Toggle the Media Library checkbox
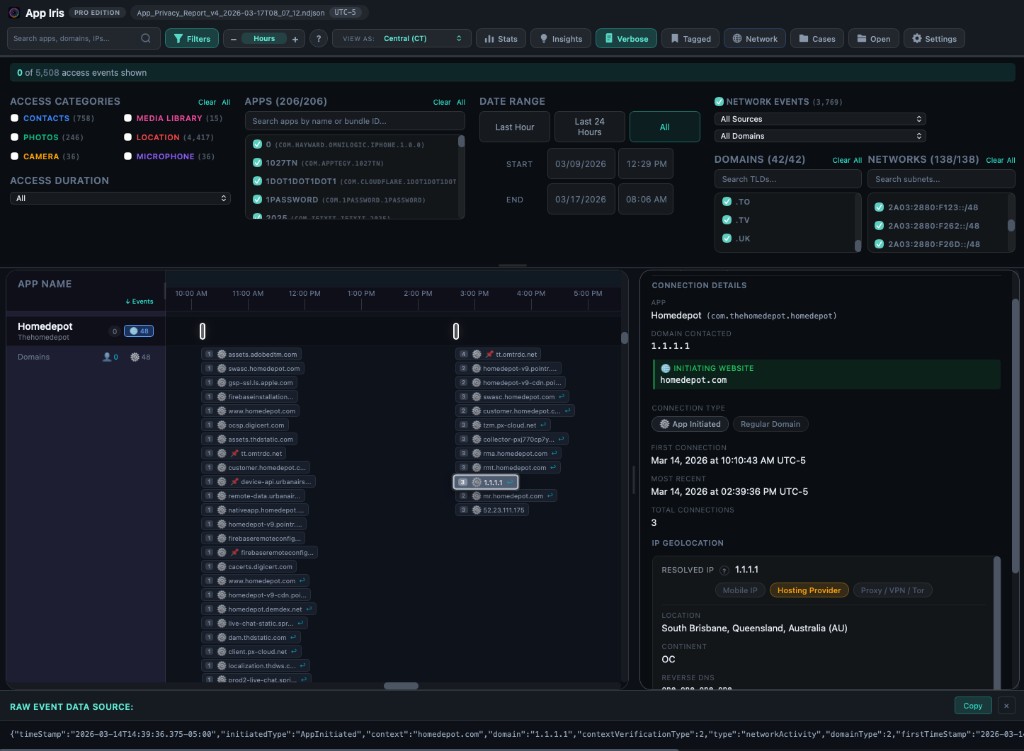 [128, 118]
